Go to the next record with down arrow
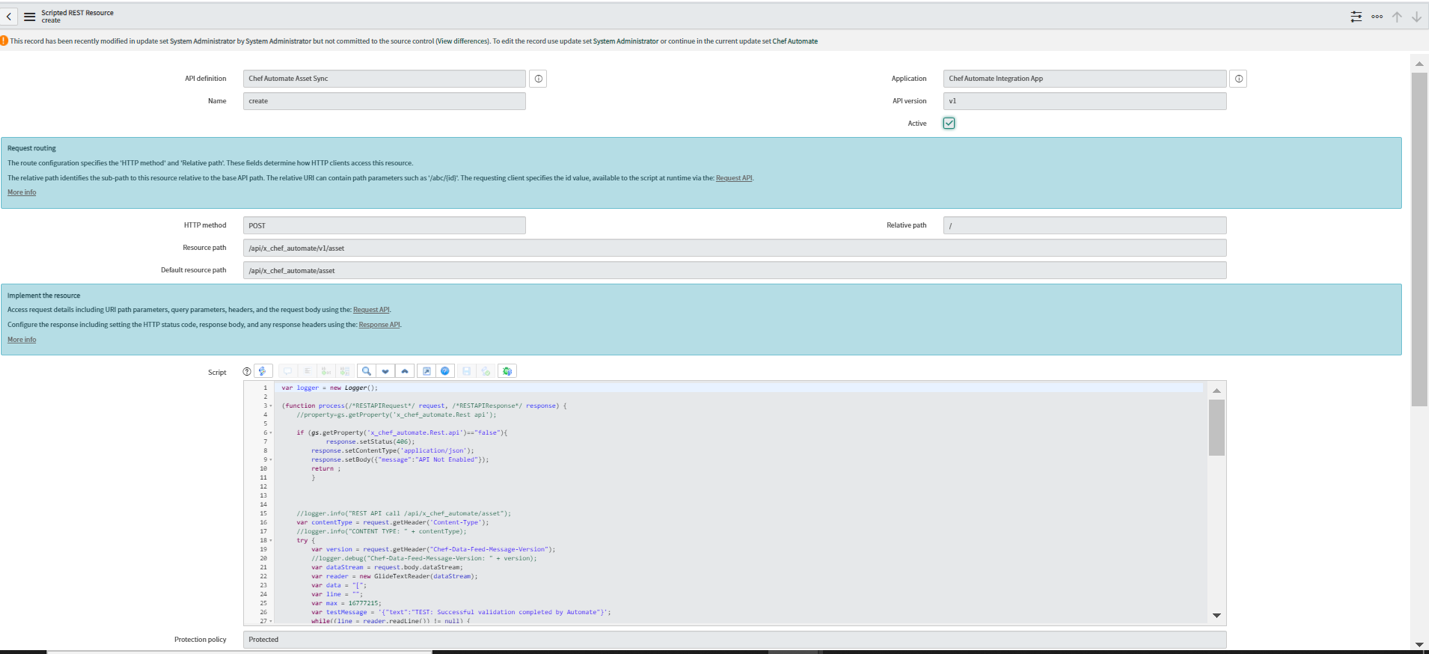 point(1416,17)
